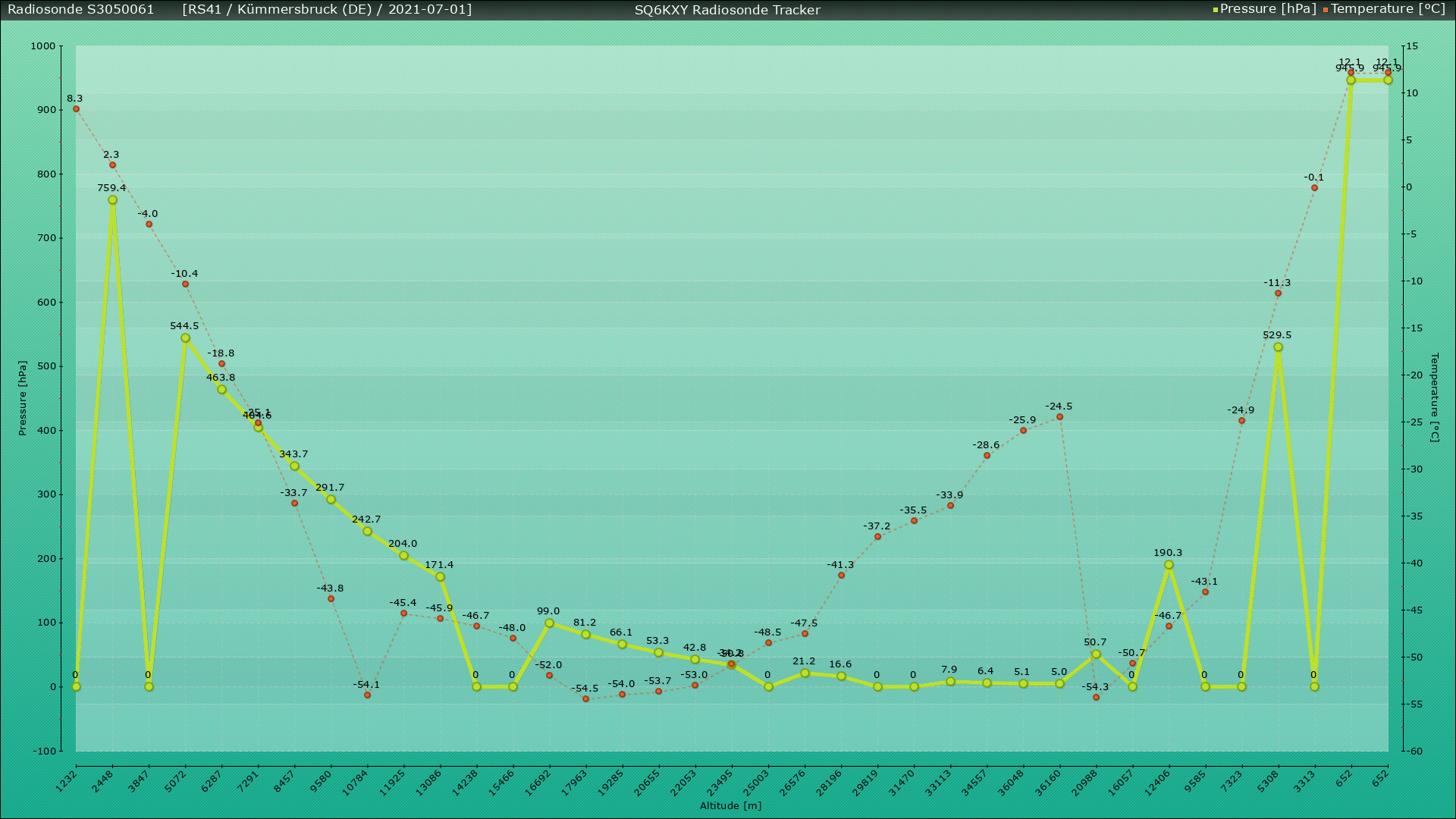
Task: Click the 190.3 pressure data point
Action: click(1169, 565)
